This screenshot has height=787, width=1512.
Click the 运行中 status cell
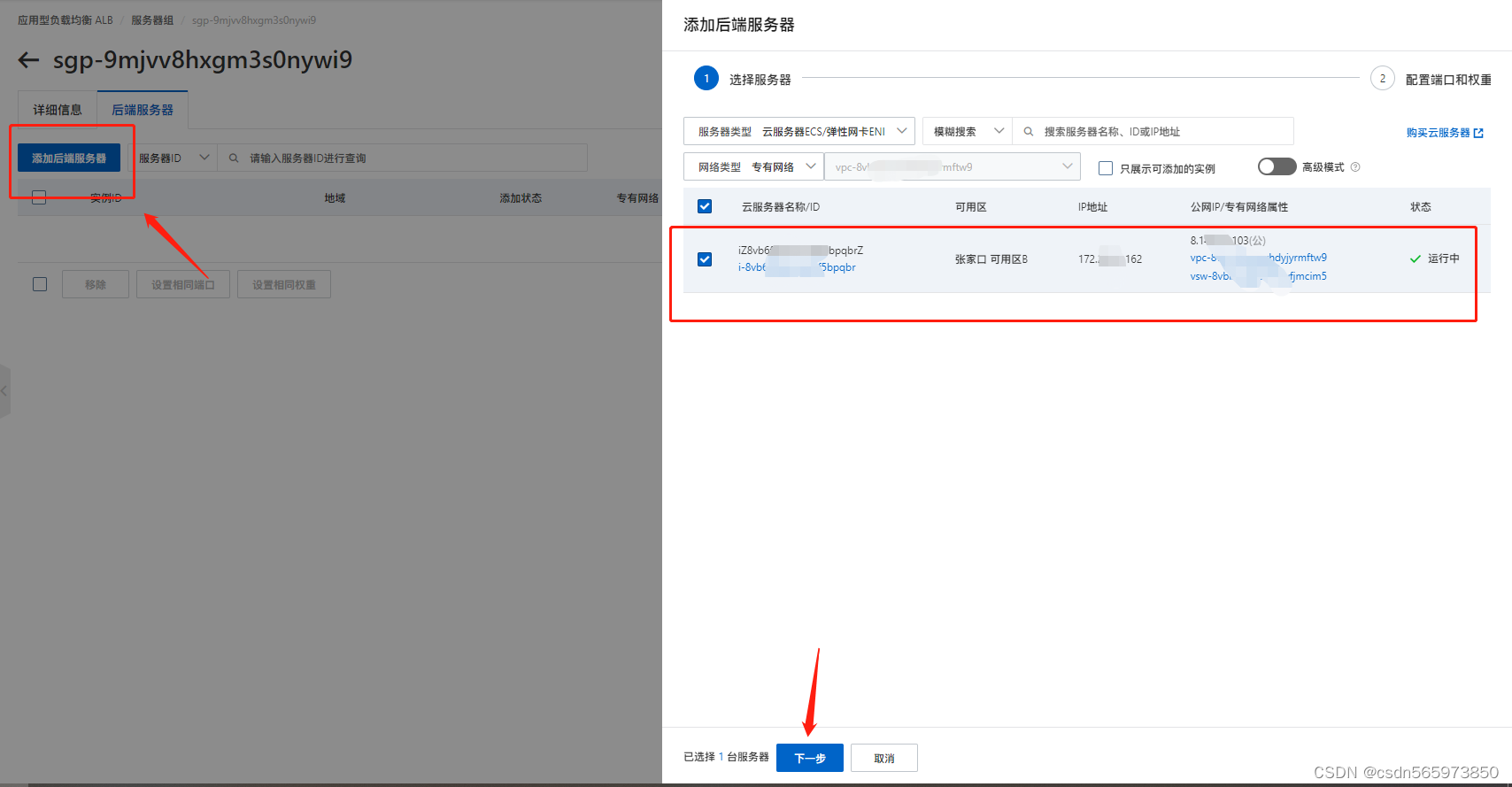pos(1435,258)
